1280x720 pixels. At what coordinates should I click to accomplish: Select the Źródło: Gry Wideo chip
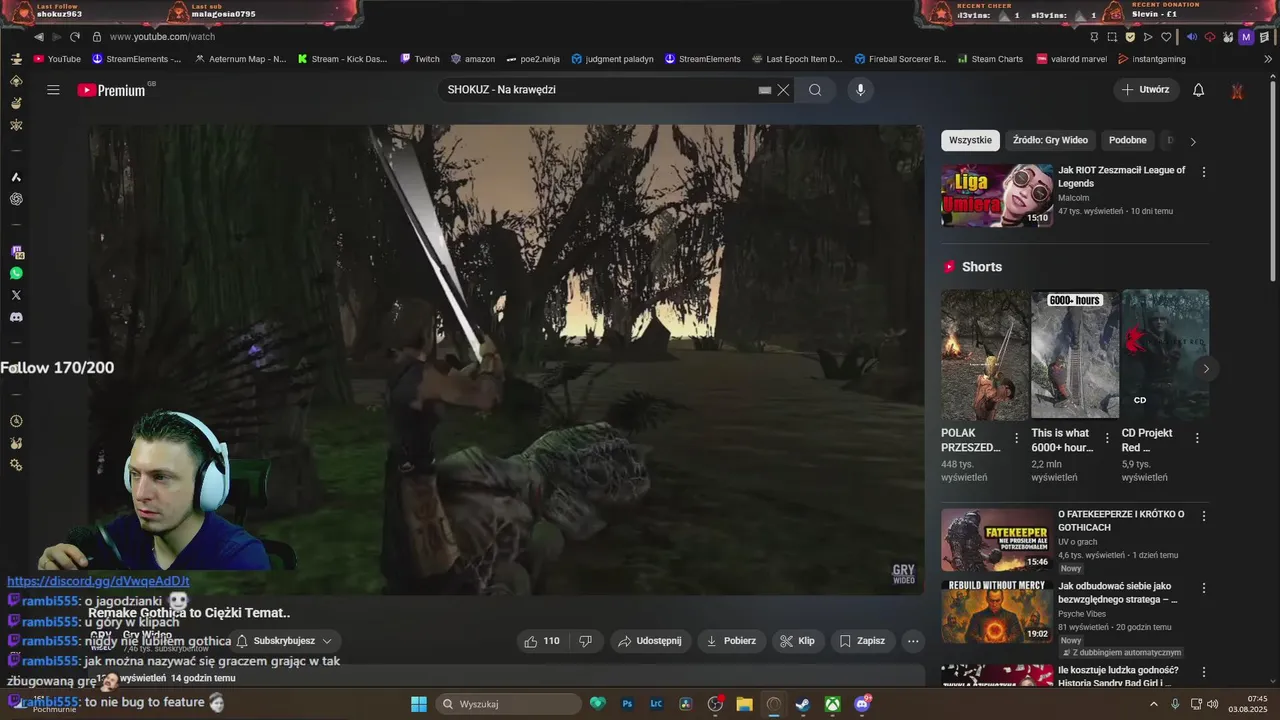tap(1050, 140)
